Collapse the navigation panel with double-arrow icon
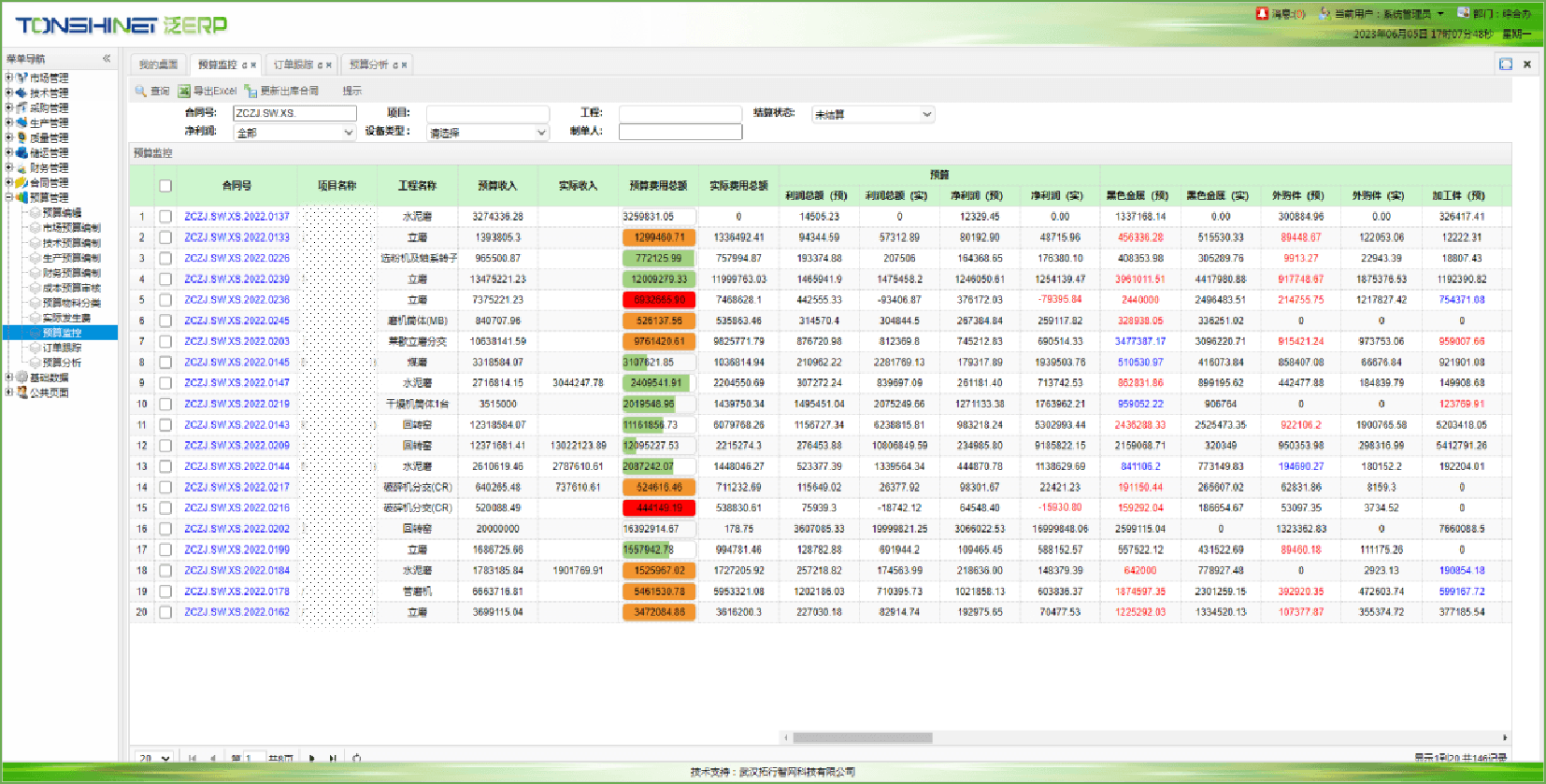The width and height of the screenshot is (1546, 784). 107,59
